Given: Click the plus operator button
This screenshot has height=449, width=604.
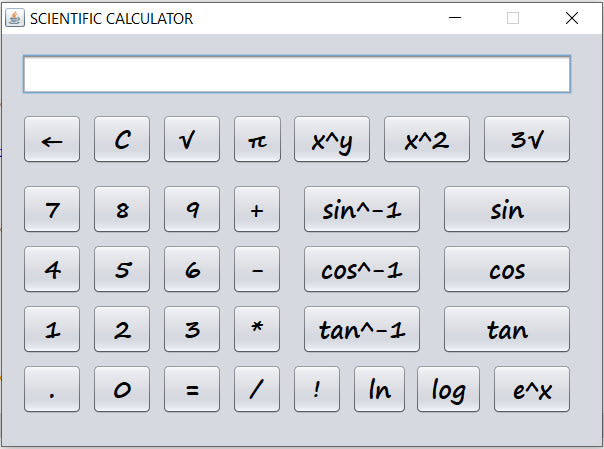Looking at the screenshot, I should coord(257,209).
